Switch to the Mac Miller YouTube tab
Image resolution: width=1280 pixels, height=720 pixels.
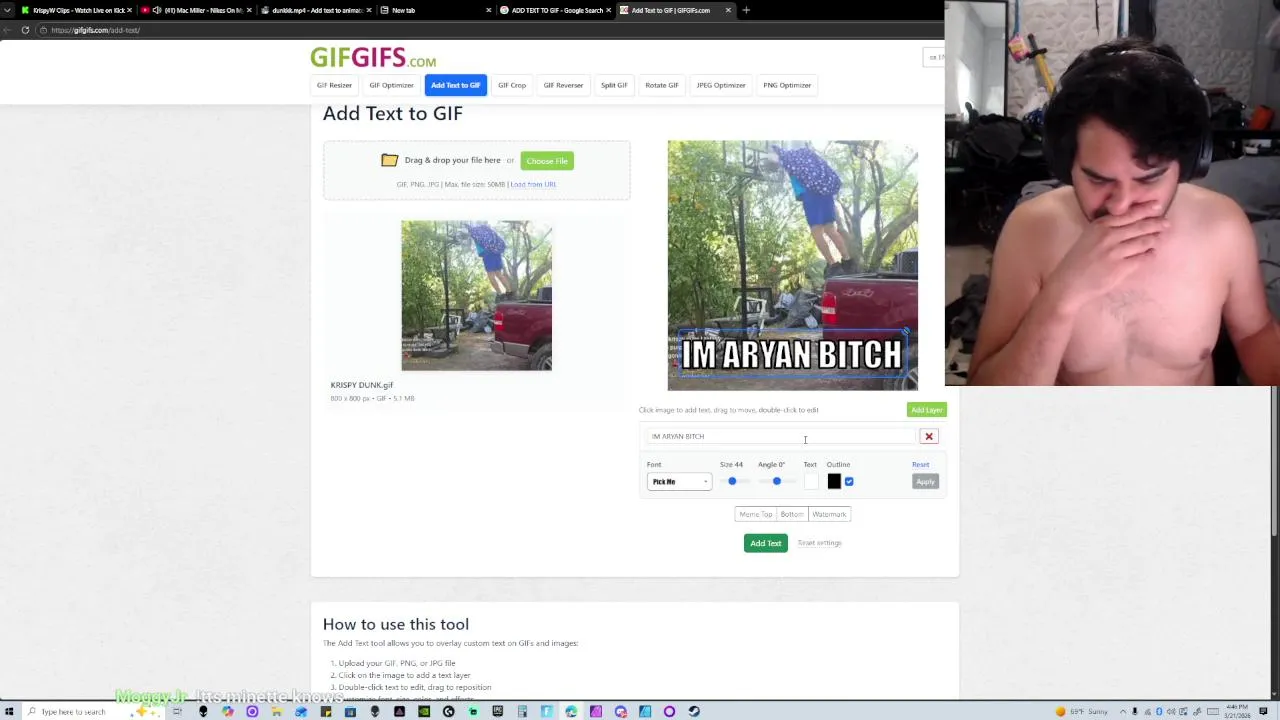[x=196, y=10]
